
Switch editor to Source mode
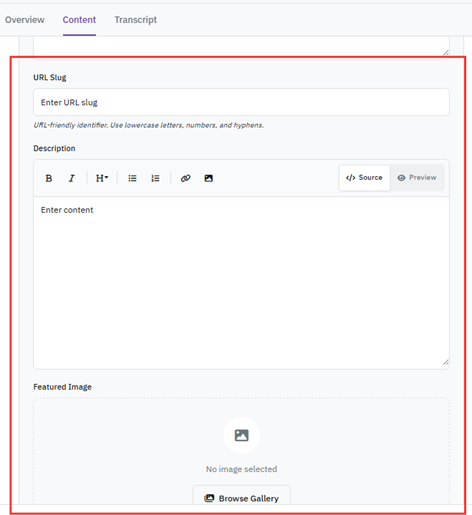tap(364, 178)
